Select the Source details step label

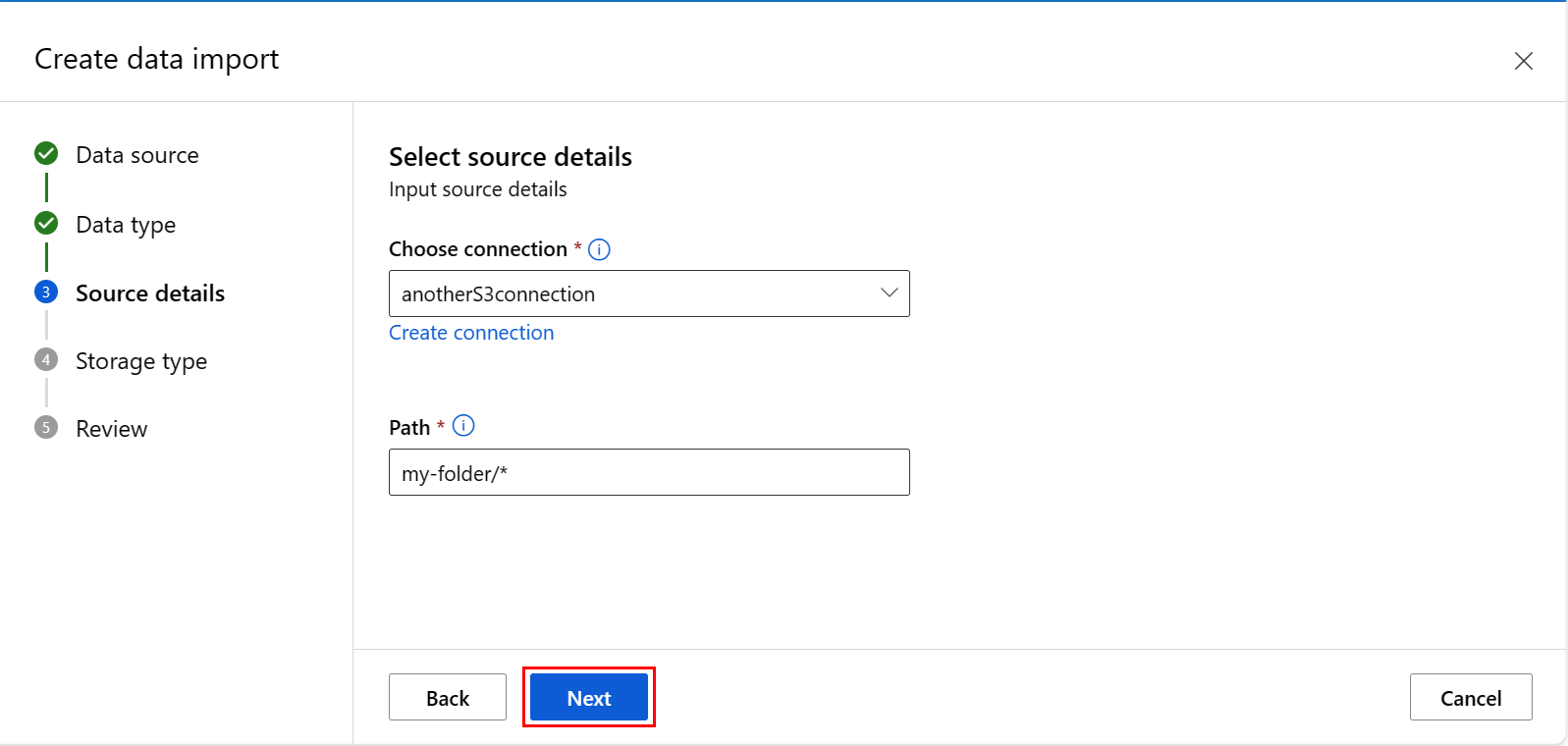click(x=150, y=293)
